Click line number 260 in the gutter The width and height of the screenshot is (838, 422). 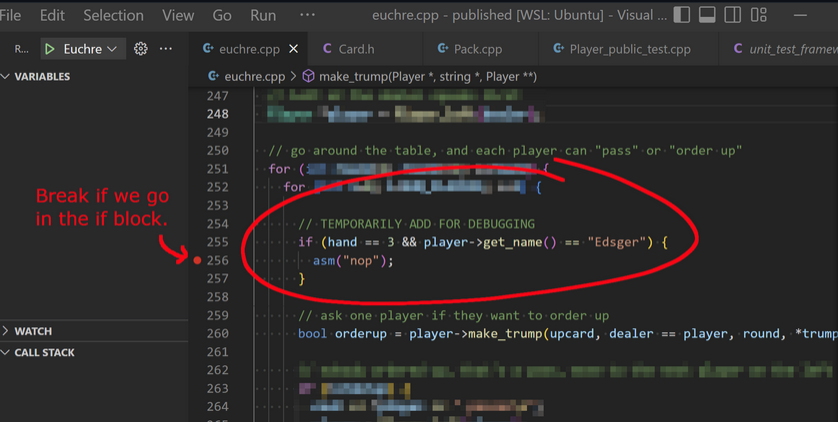(x=218, y=334)
